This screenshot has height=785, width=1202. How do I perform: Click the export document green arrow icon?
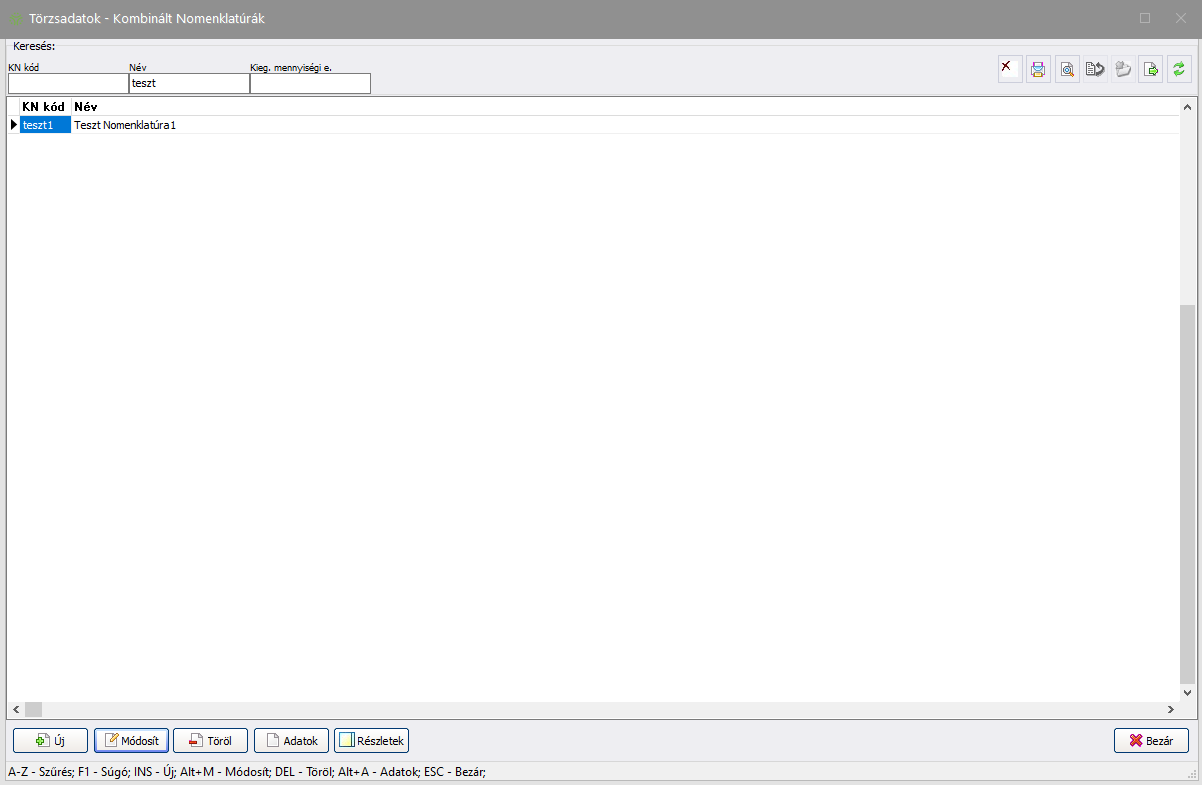(x=1151, y=69)
